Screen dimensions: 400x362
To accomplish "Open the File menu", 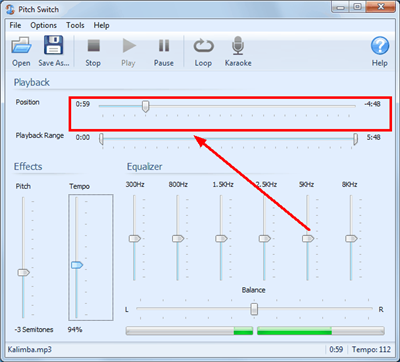I will [x=15, y=25].
